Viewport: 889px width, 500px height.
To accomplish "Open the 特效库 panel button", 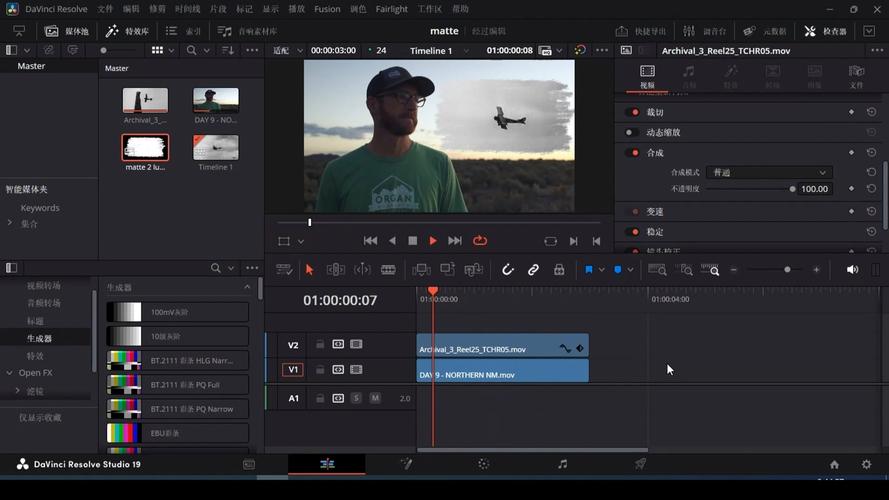I will pyautogui.click(x=127, y=31).
